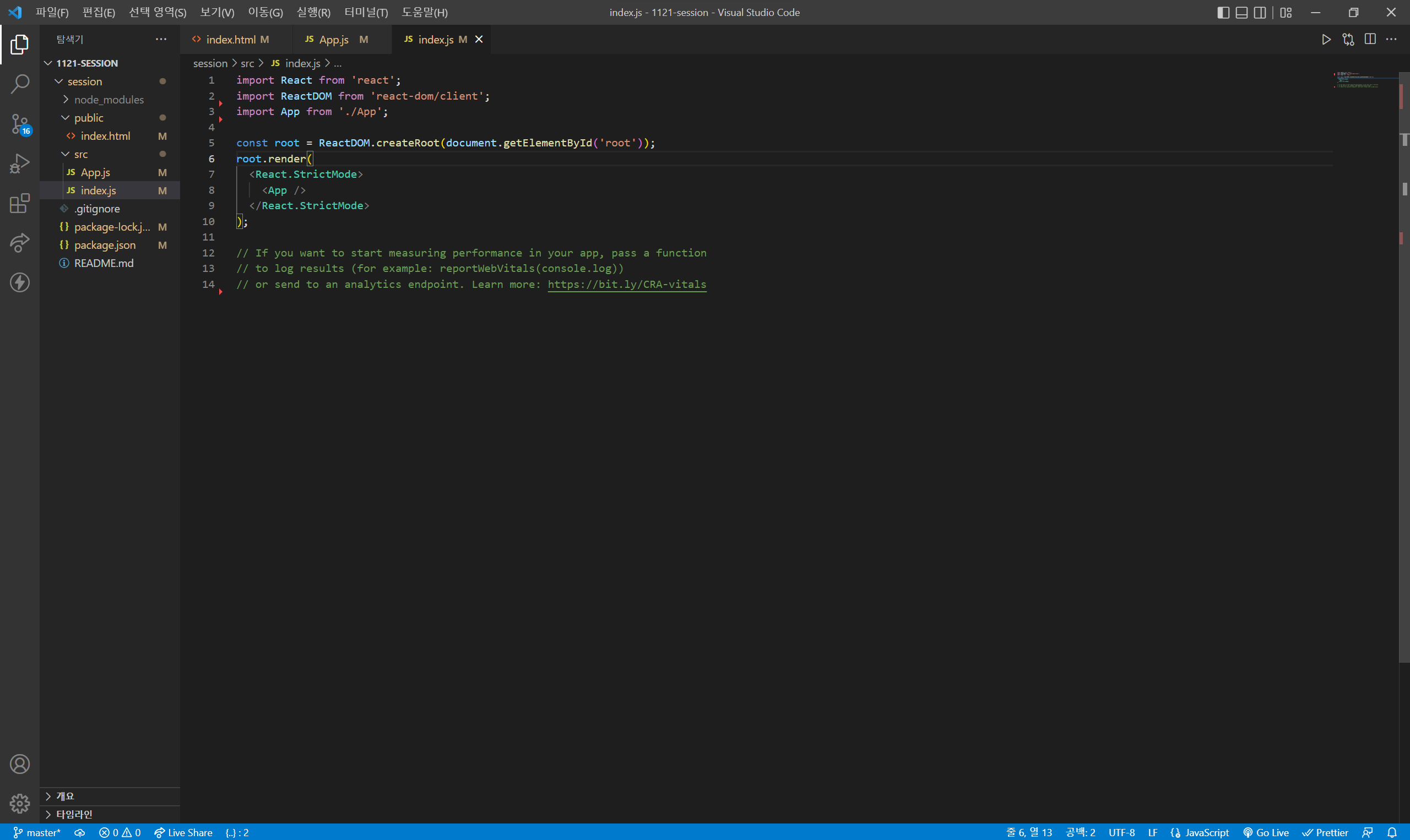The width and height of the screenshot is (1410, 840).
Task: Click the Run Code play icon
Action: [x=1326, y=39]
